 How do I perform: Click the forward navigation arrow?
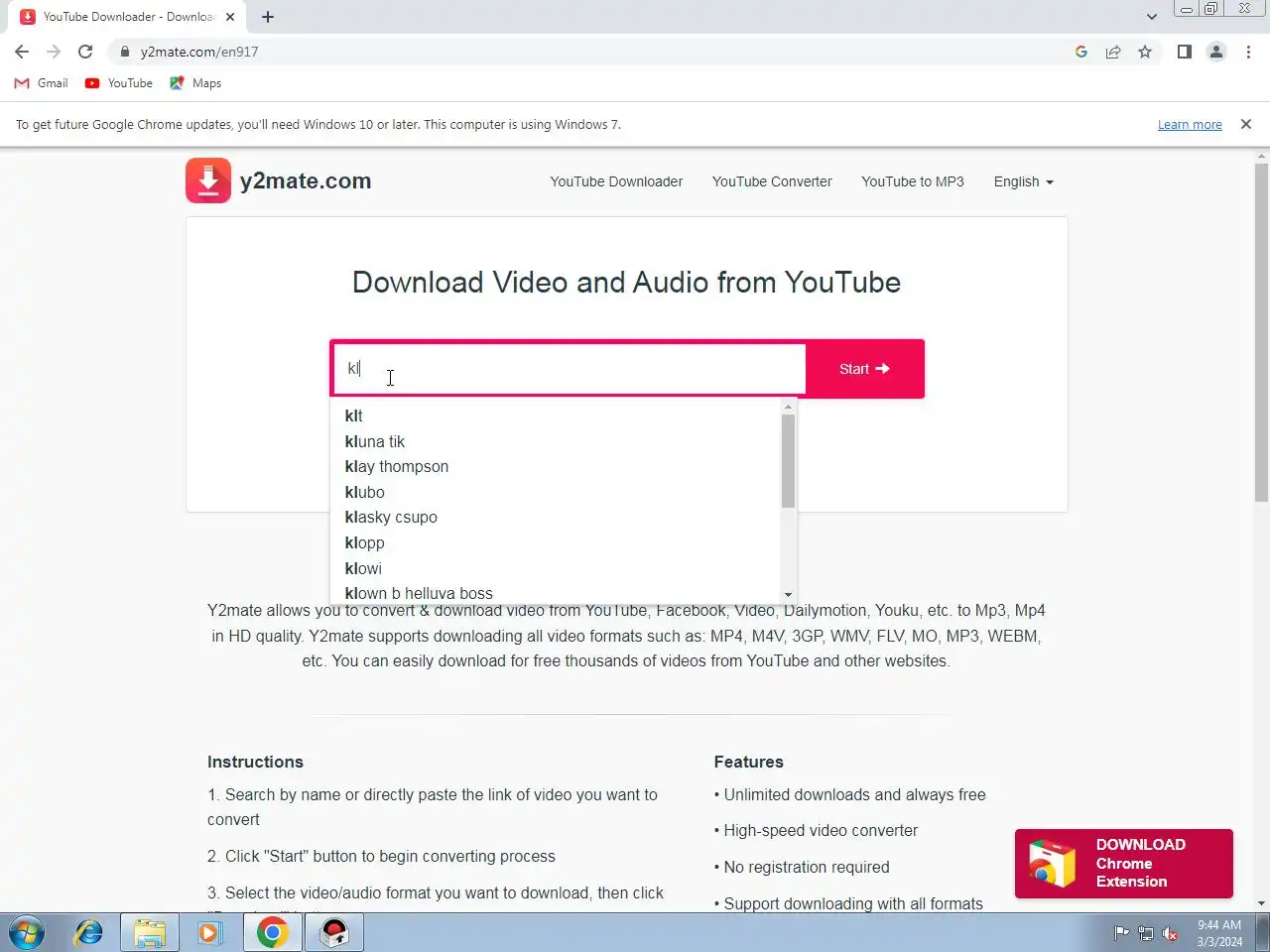point(54,52)
